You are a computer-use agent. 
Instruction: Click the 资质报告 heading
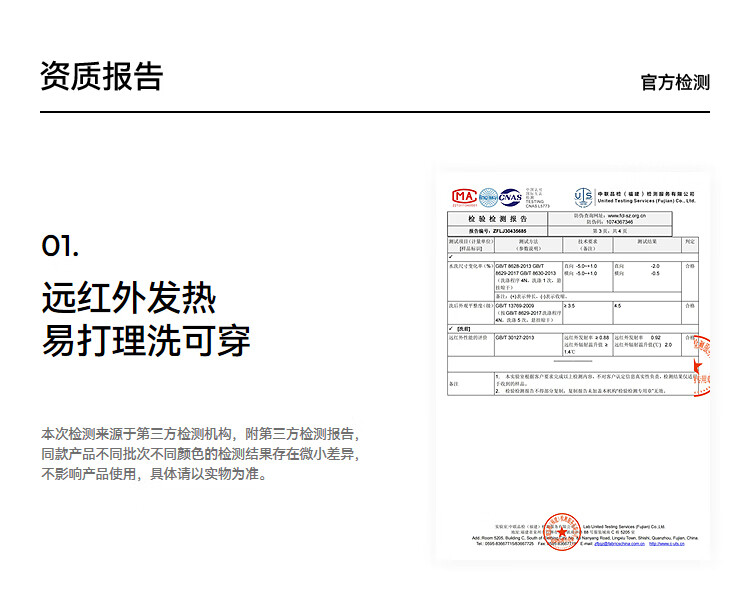click(101, 76)
